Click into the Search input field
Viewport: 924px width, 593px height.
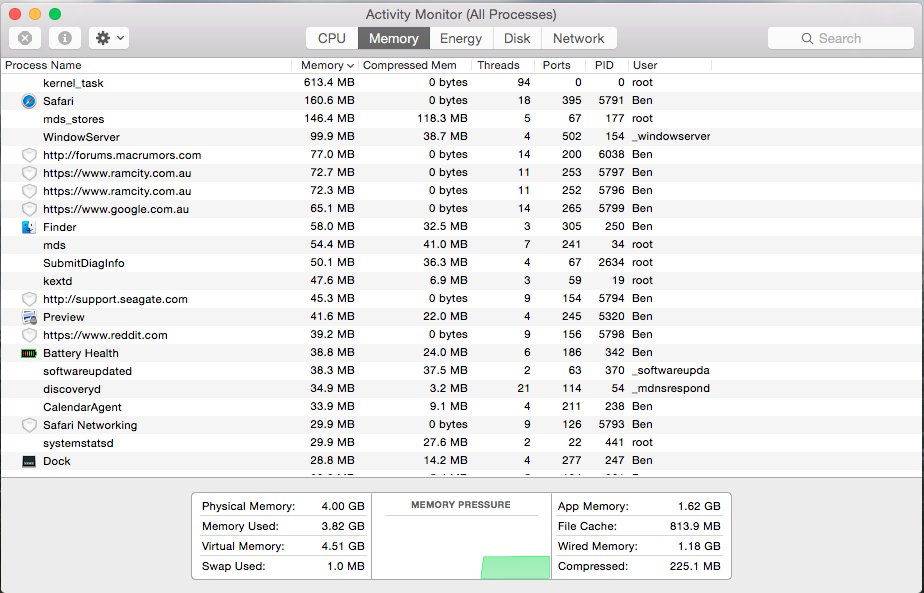(x=840, y=38)
